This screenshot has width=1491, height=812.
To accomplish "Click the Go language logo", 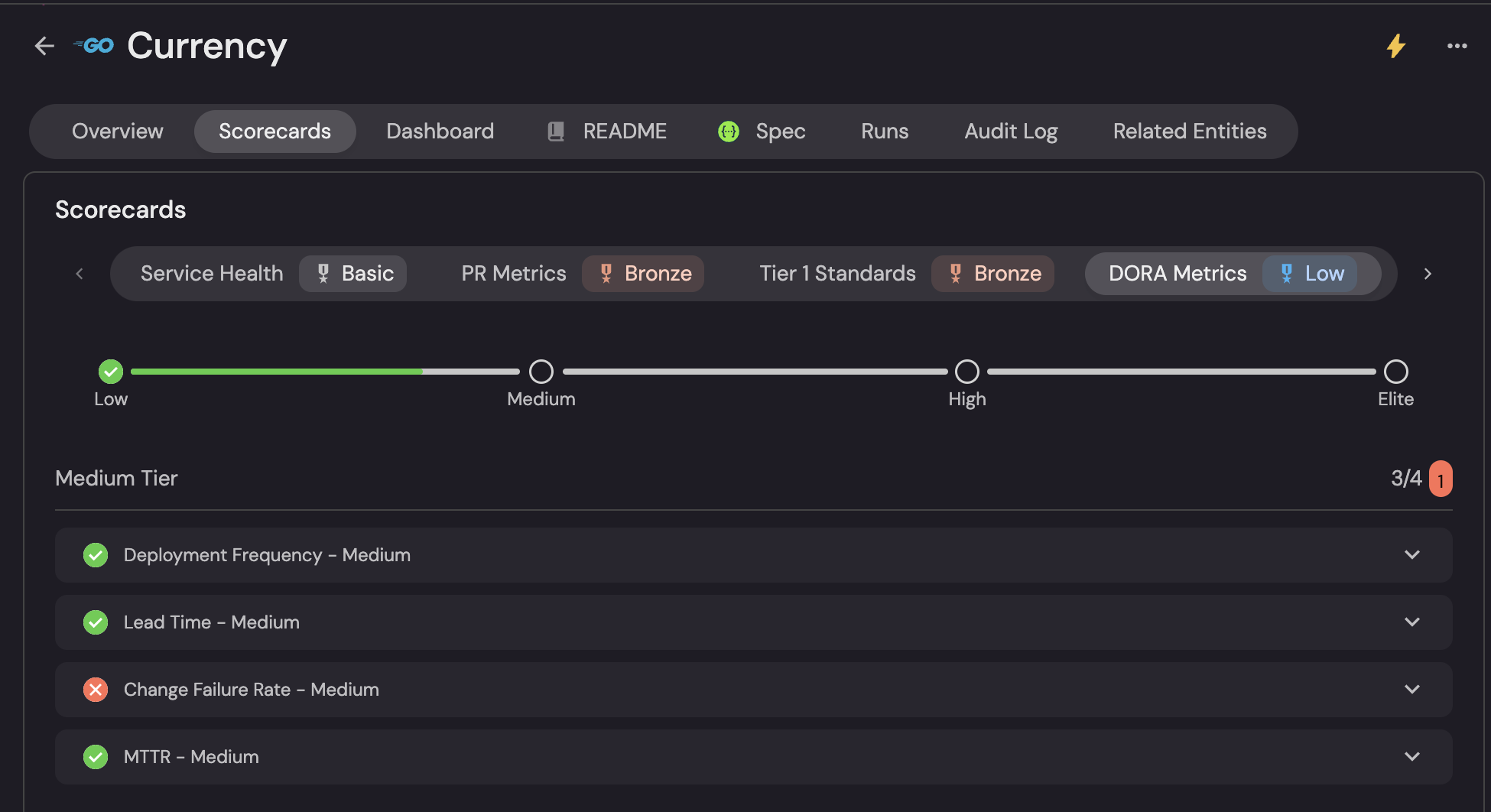I will [x=95, y=46].
